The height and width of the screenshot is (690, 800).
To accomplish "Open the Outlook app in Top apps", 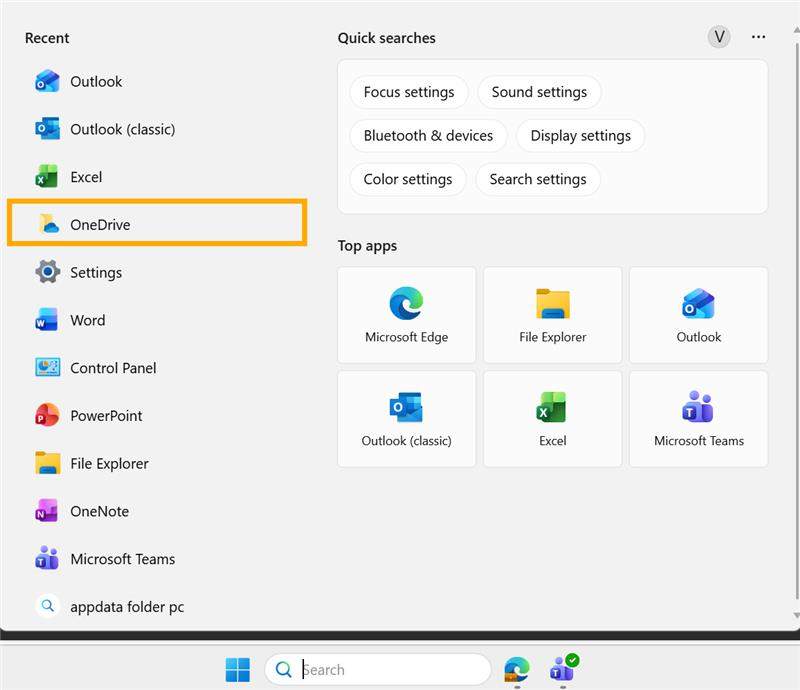I will coord(698,313).
